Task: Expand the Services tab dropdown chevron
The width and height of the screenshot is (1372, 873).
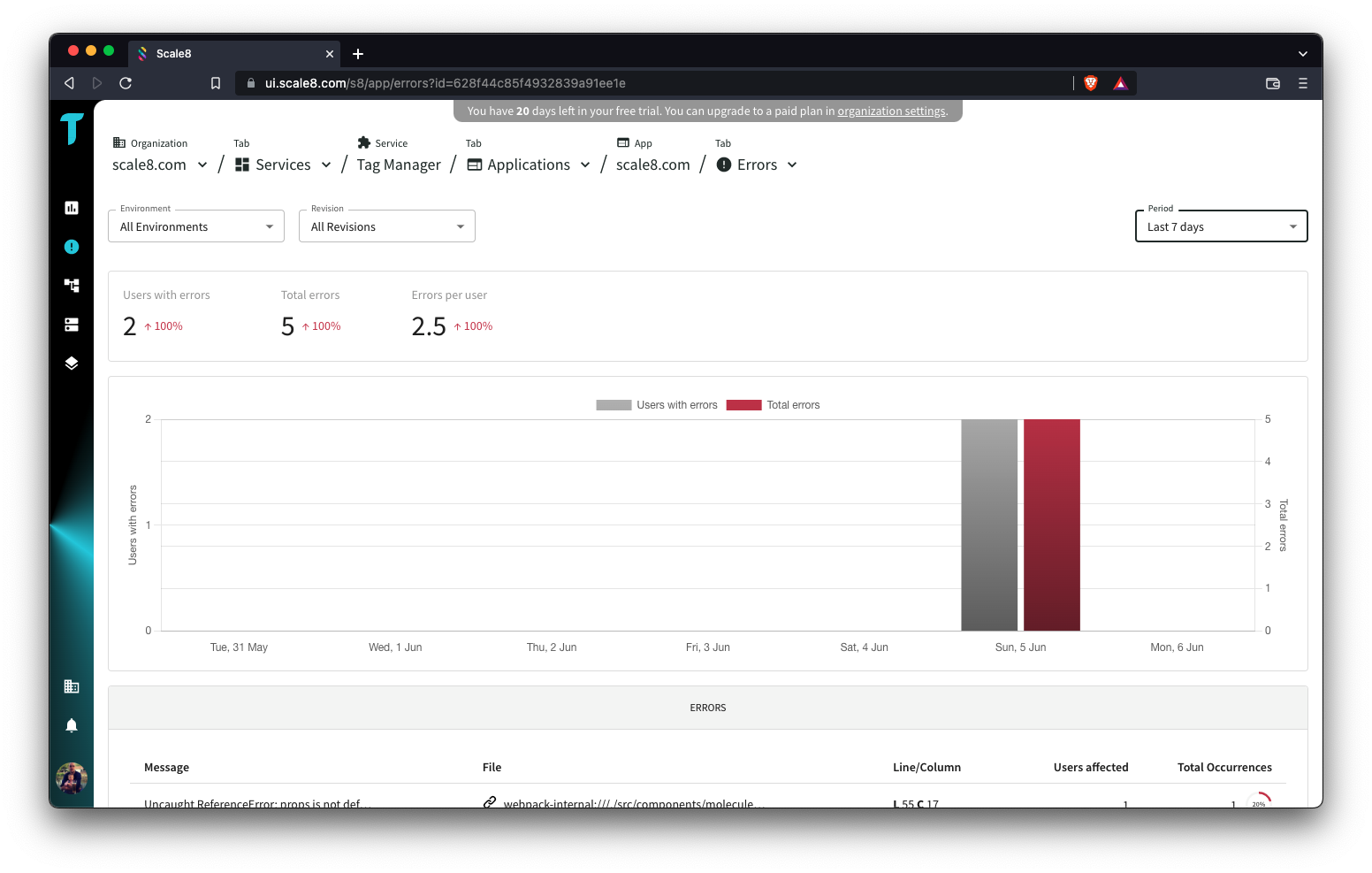Action: (x=326, y=165)
